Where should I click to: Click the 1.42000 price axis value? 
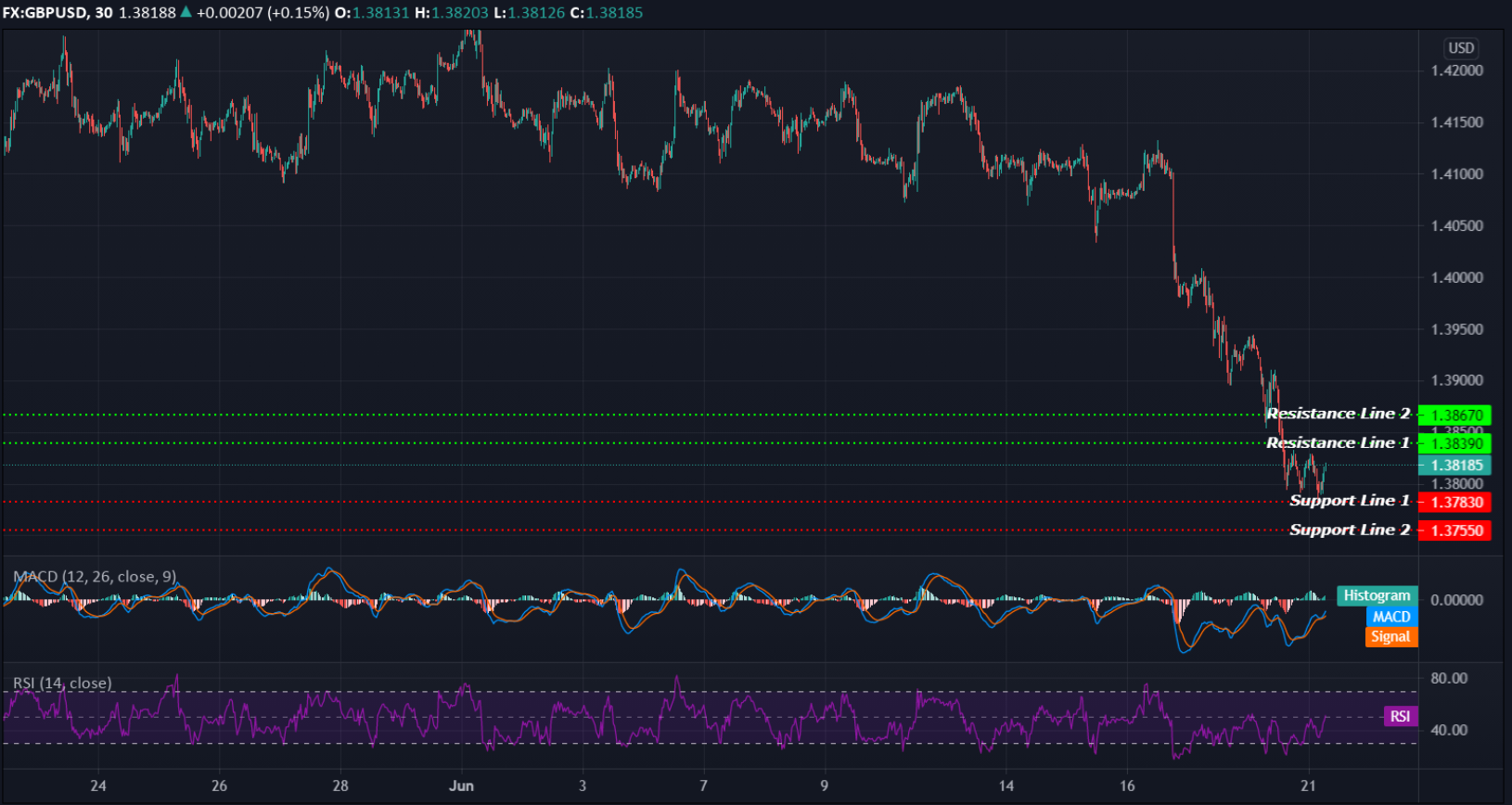(x=1457, y=70)
